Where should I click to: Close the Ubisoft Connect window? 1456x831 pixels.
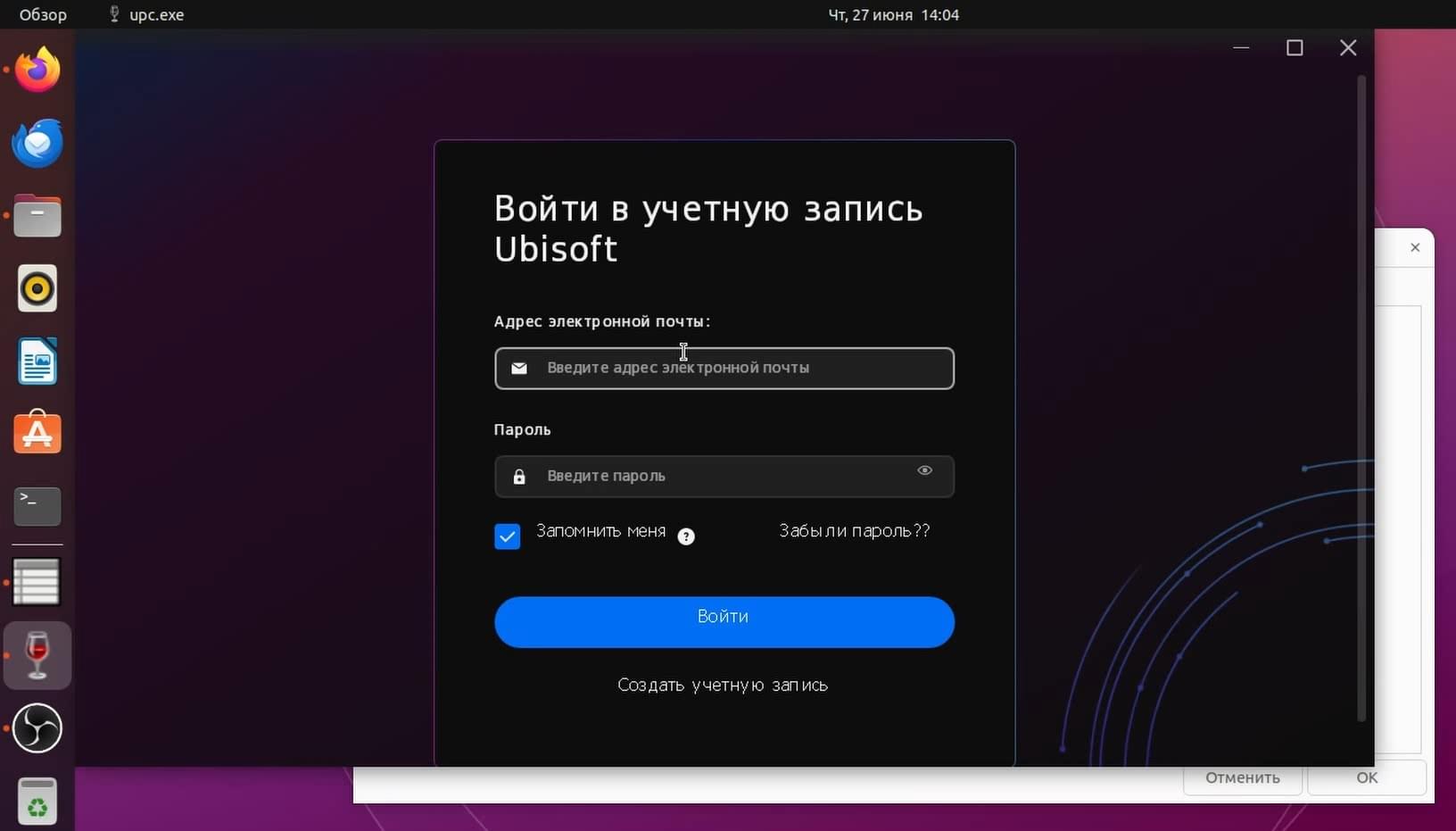[x=1348, y=47]
